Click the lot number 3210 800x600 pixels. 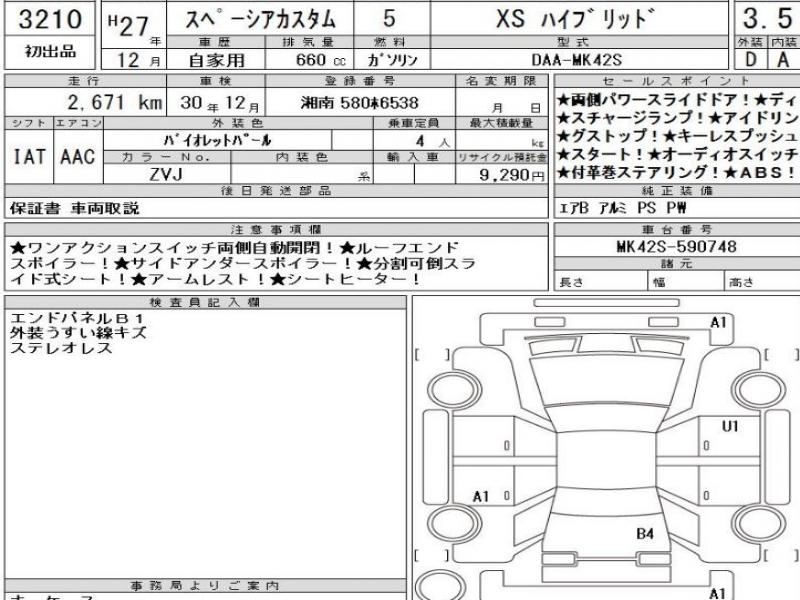[48, 19]
